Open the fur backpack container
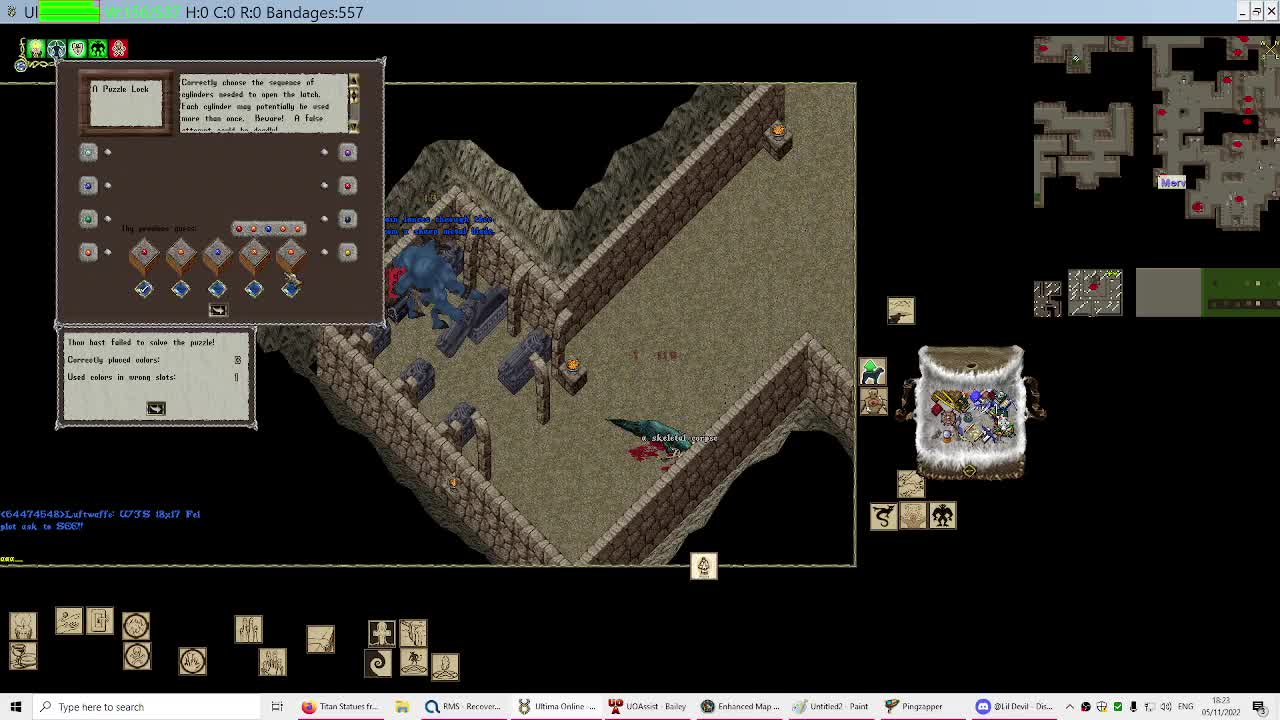Image resolution: width=1280 pixels, height=720 pixels. [971, 412]
